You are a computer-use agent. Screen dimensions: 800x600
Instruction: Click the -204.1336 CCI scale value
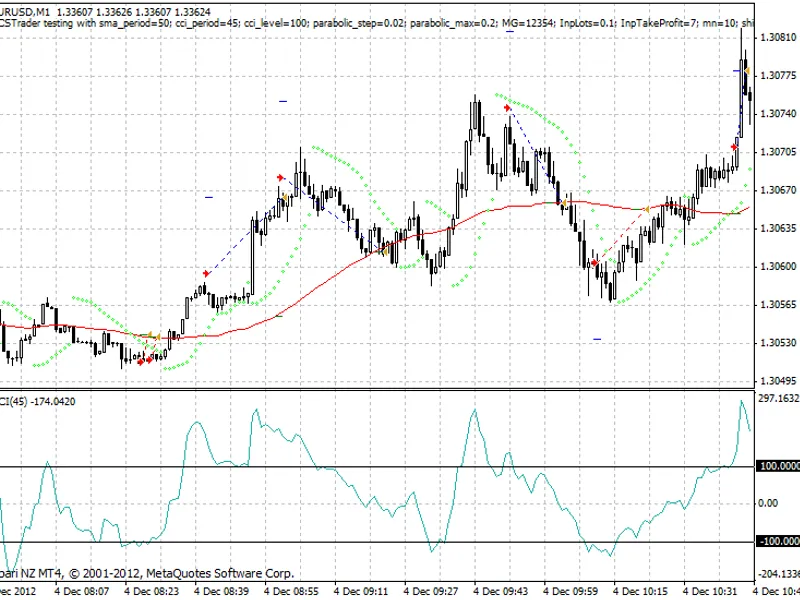(x=779, y=574)
